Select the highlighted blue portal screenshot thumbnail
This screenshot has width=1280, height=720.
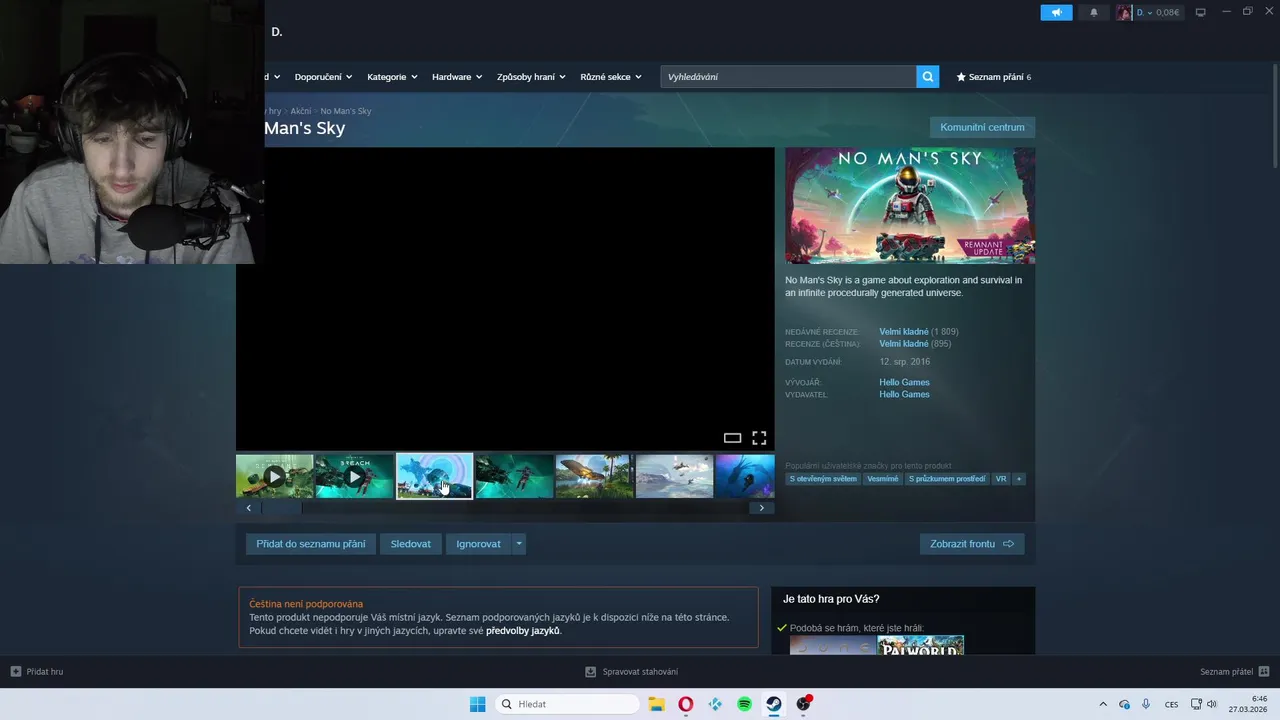[x=434, y=477]
